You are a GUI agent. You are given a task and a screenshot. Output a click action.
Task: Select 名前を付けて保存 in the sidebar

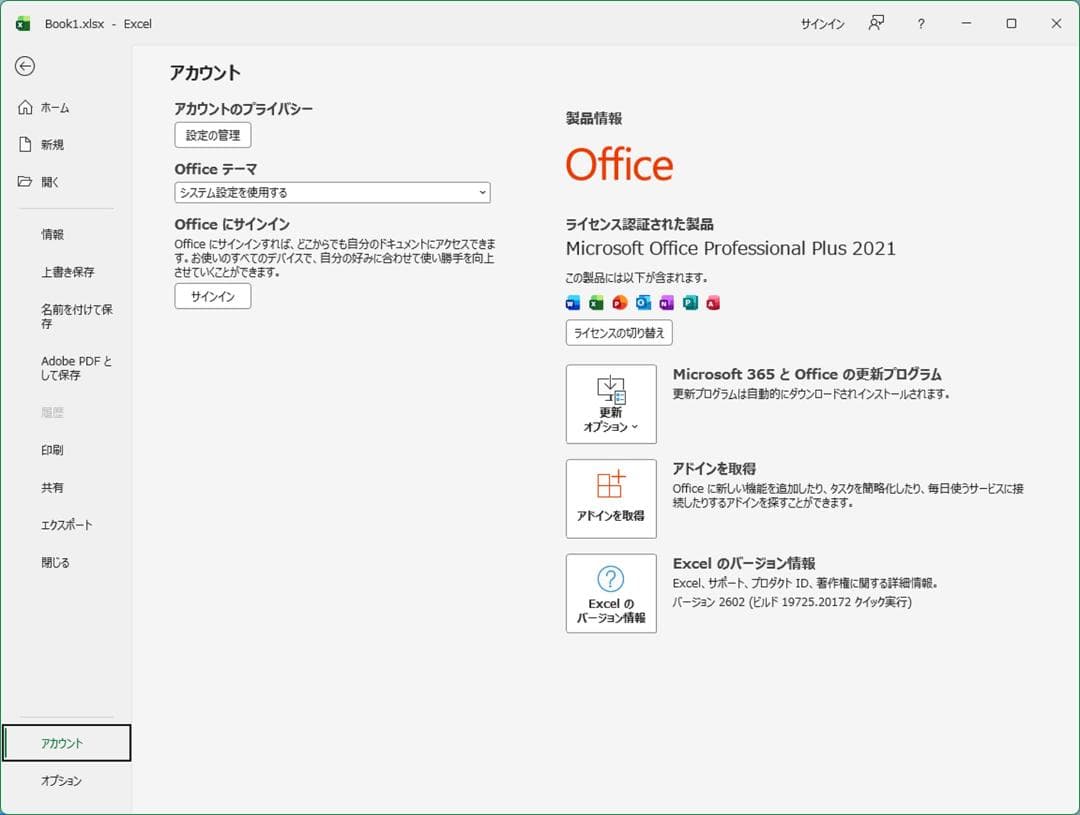pyautogui.click(x=76, y=316)
